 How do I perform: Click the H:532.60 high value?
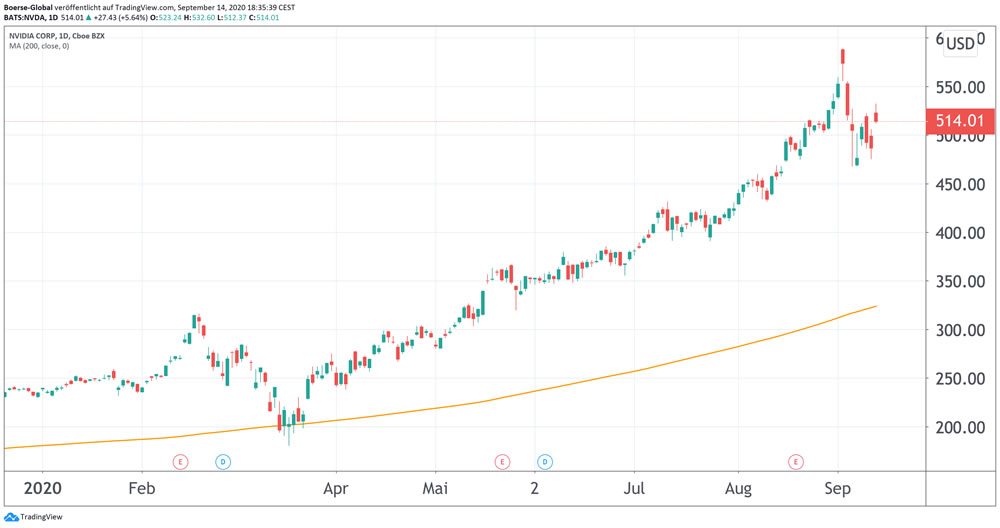point(199,17)
